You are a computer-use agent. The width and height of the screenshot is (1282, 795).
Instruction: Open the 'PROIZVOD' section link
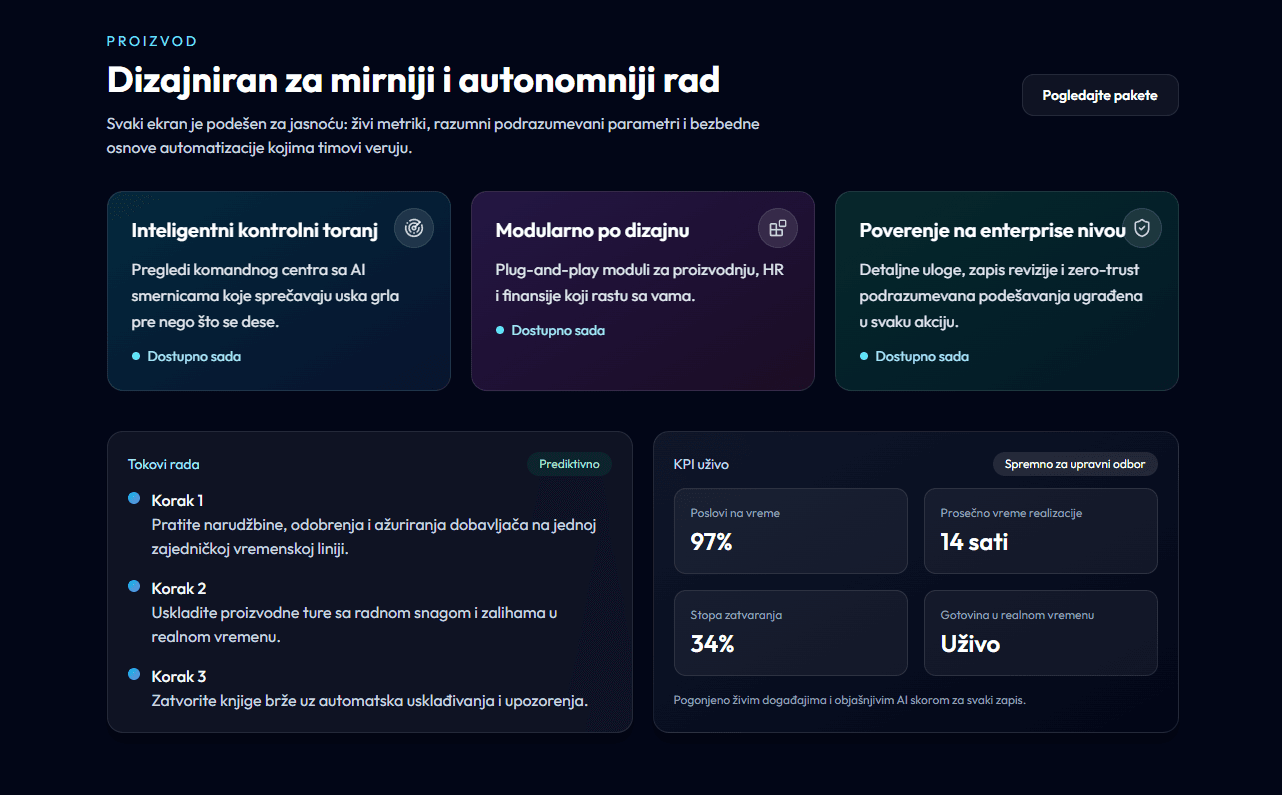tap(152, 41)
